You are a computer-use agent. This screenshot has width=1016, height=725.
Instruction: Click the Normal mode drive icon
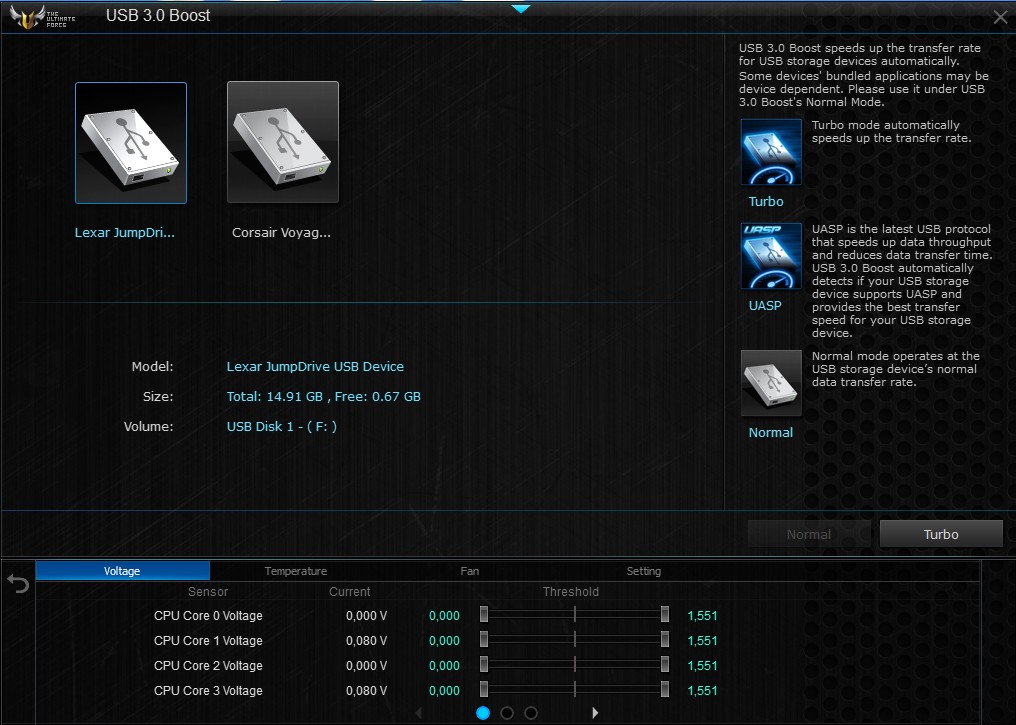click(x=771, y=383)
